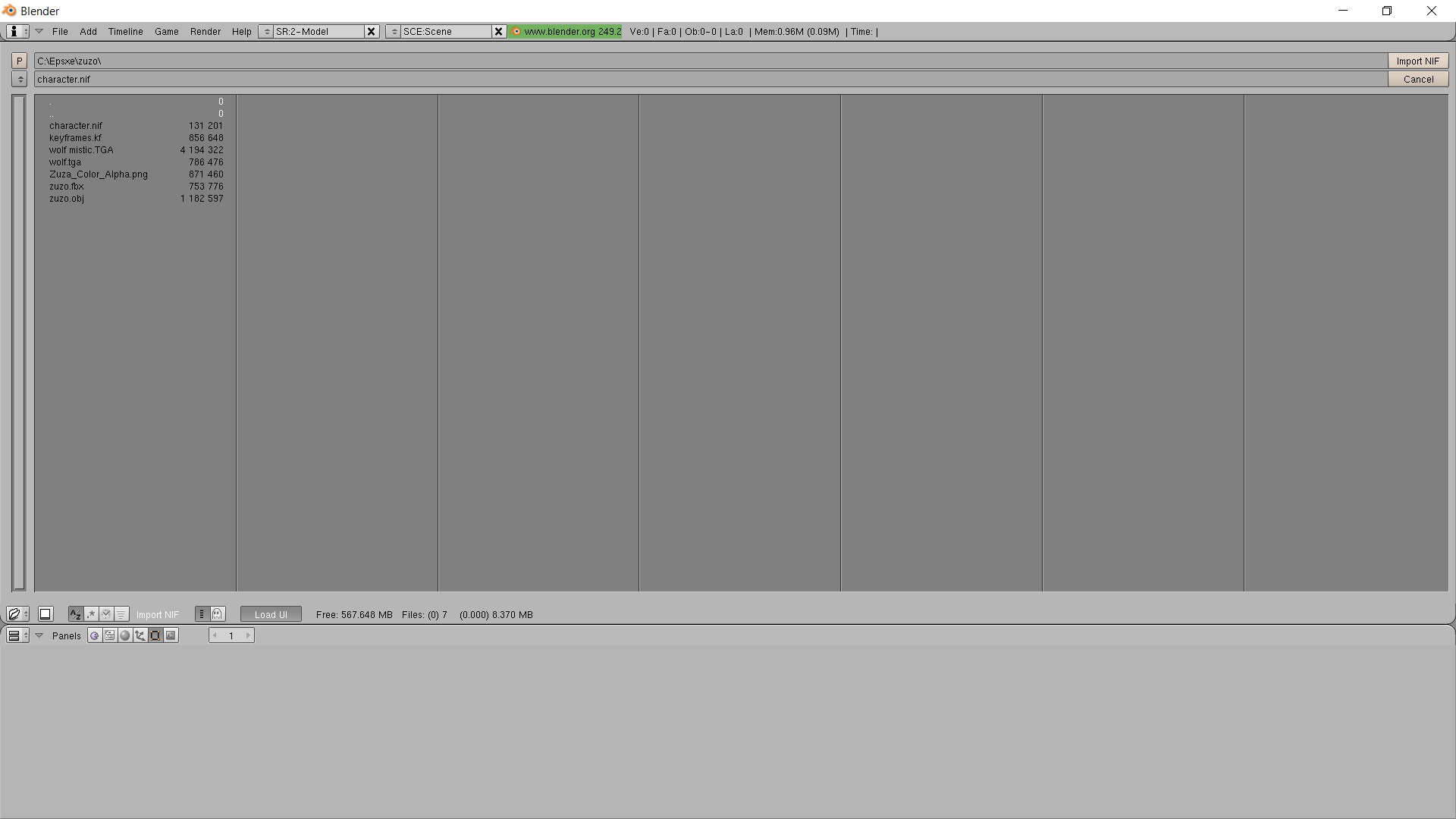This screenshot has width=1456, height=819.
Task: Collapse the top header pulldown menus triangle
Action: click(39, 31)
